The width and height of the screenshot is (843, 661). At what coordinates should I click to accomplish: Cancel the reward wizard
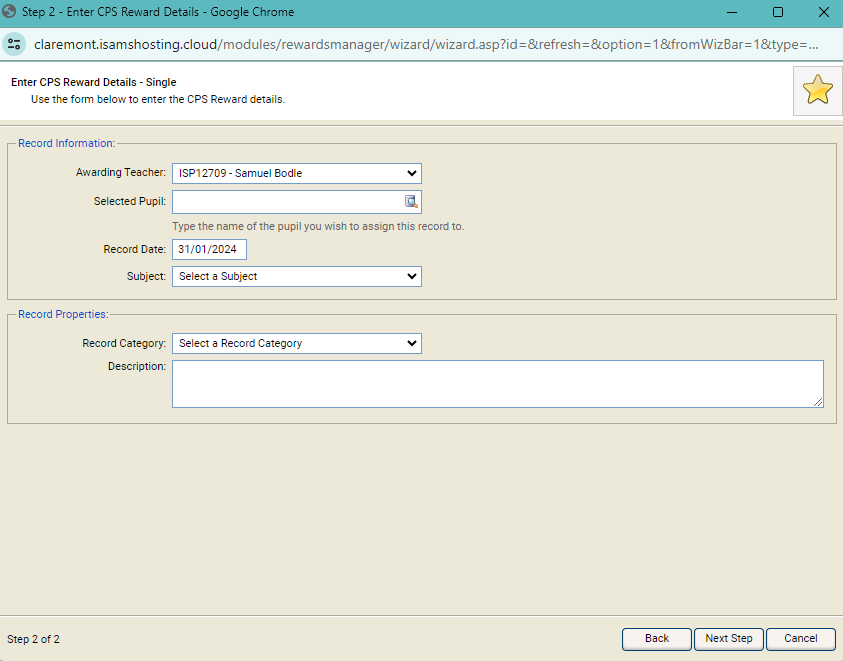click(x=801, y=639)
